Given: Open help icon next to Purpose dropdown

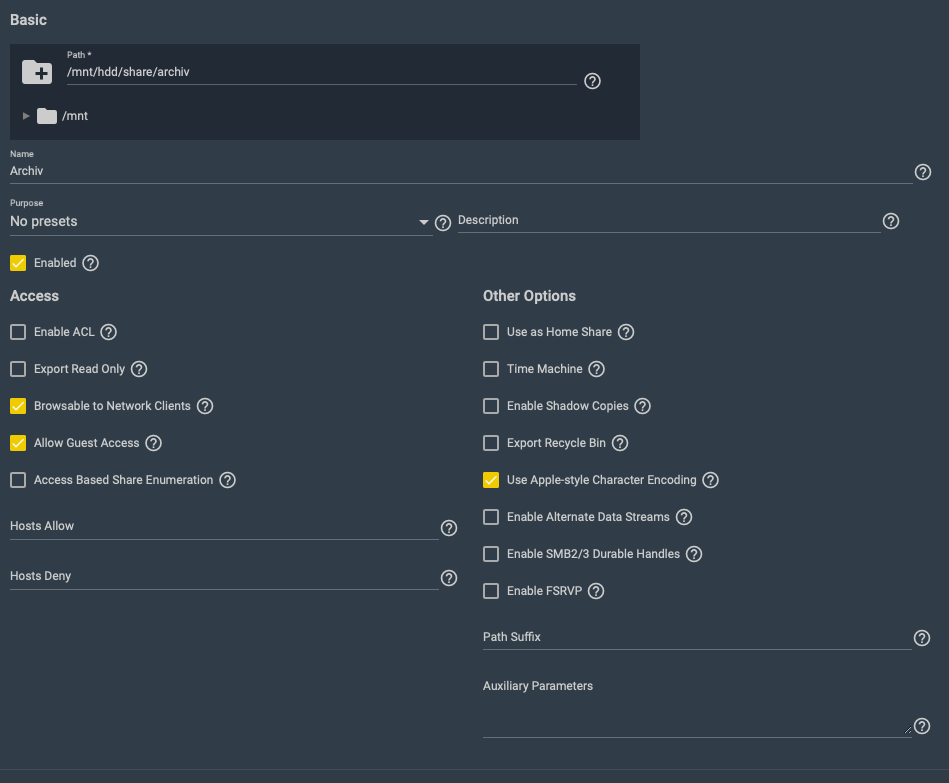Looking at the screenshot, I should point(443,223).
